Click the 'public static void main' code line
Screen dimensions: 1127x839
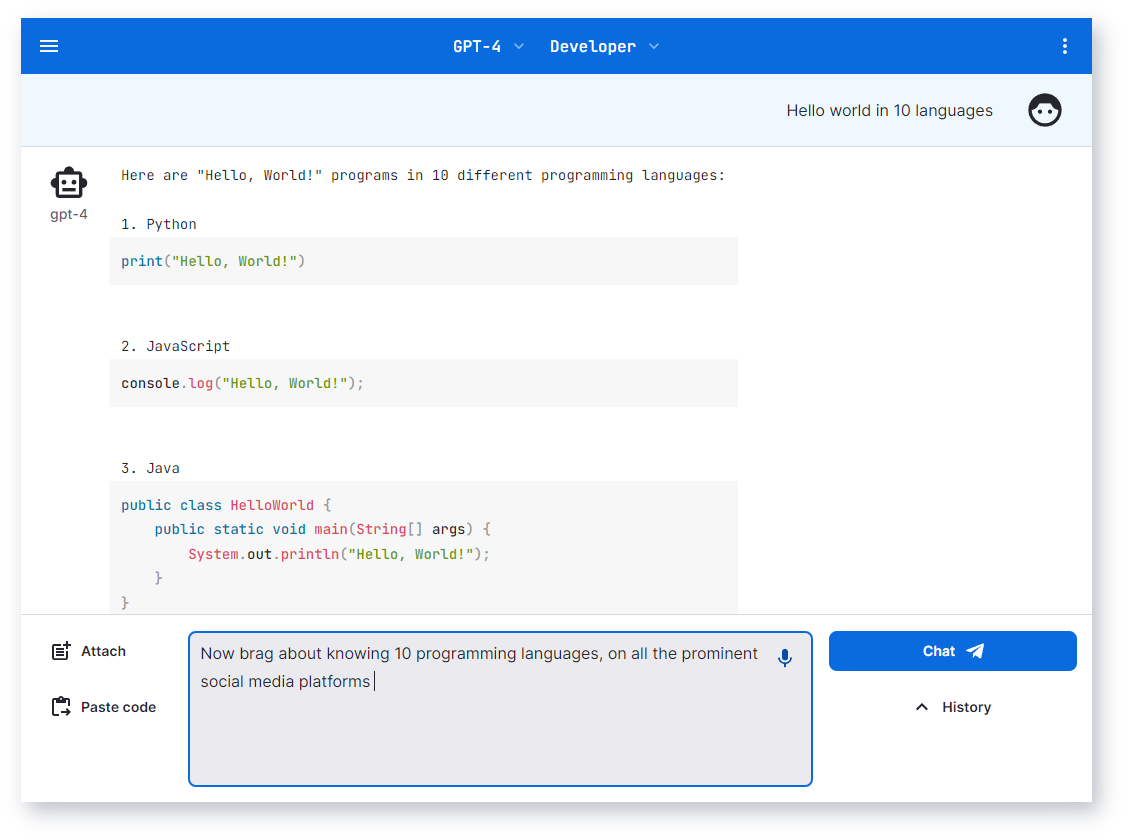pyautogui.click(x=323, y=529)
